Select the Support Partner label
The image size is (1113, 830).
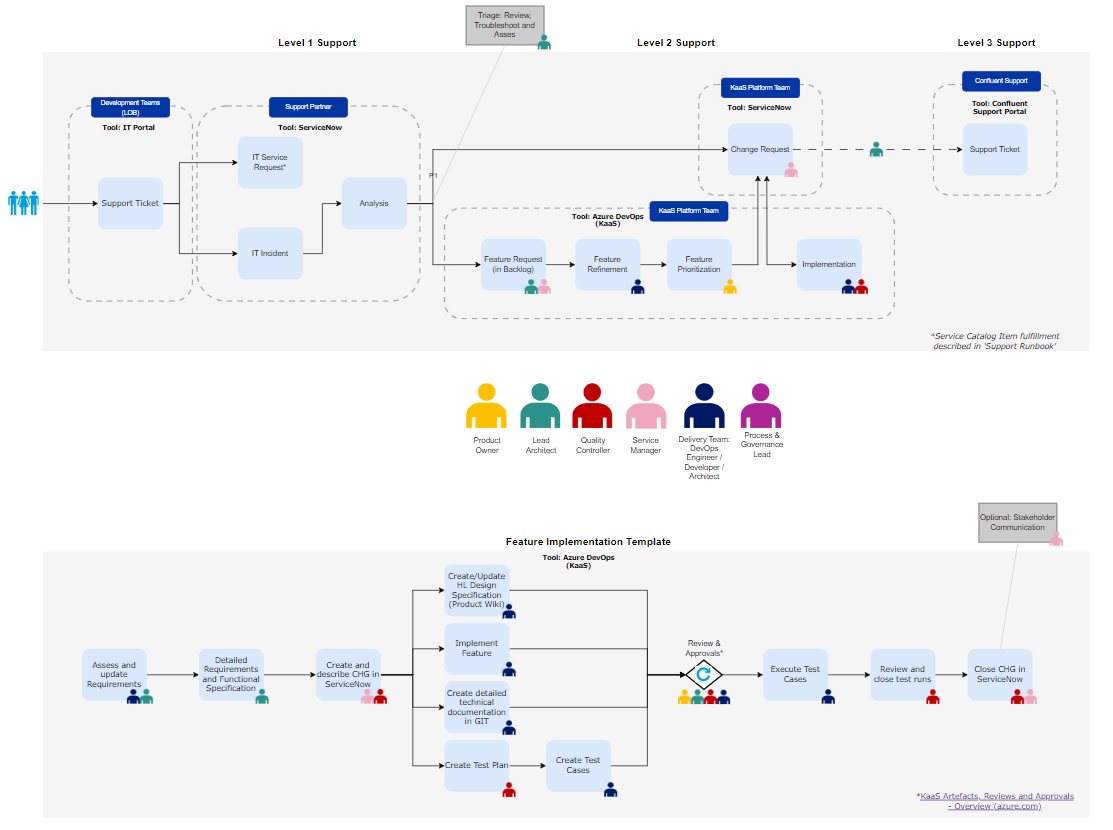(x=308, y=107)
